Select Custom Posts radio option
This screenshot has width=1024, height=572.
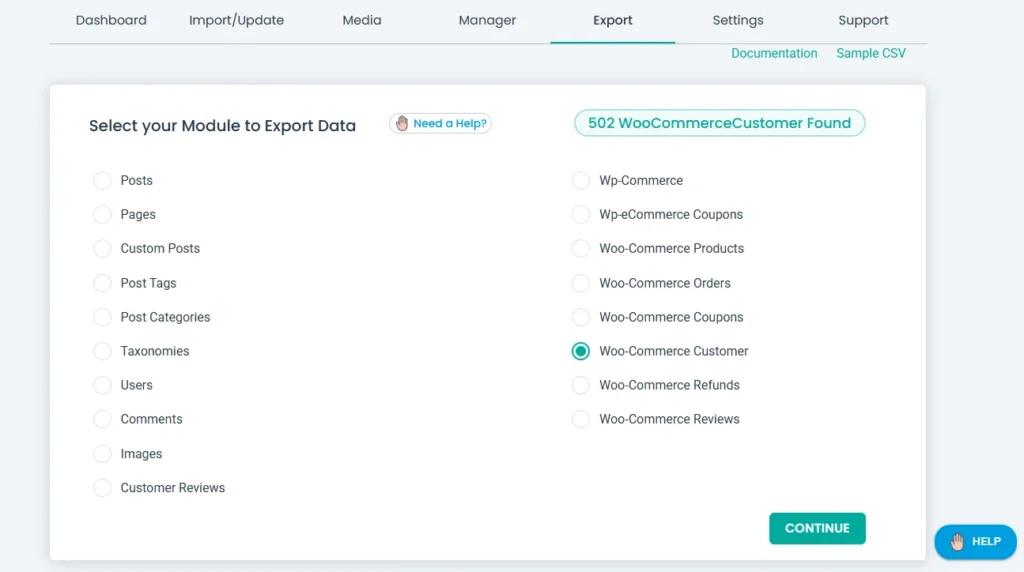(102, 249)
